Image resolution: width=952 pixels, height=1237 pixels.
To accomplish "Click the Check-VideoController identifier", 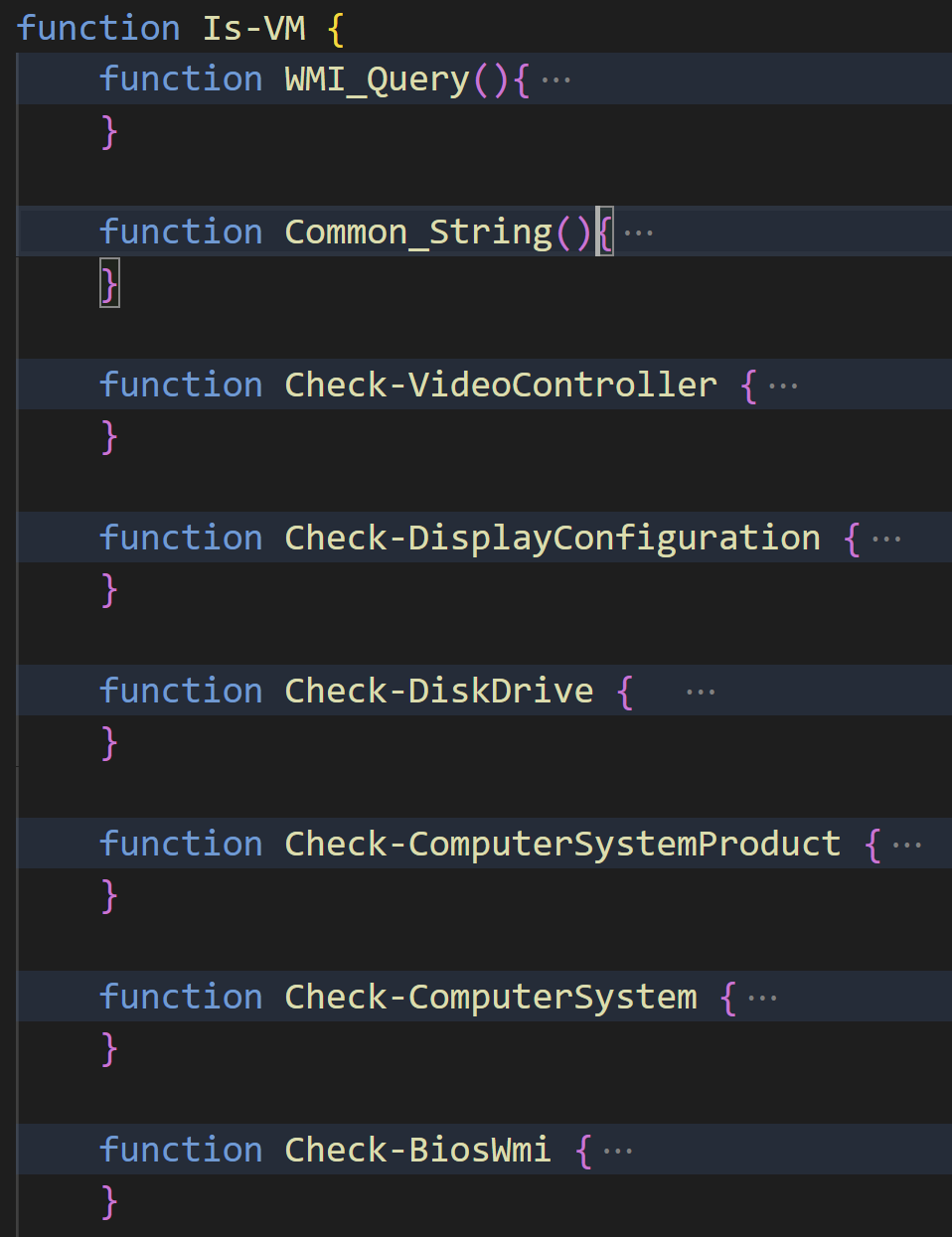I will coord(501,385).
